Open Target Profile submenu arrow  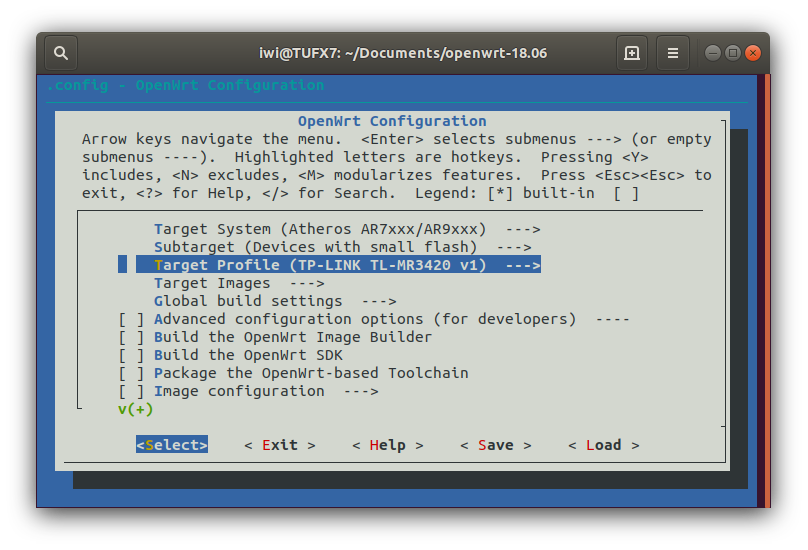tap(523, 265)
